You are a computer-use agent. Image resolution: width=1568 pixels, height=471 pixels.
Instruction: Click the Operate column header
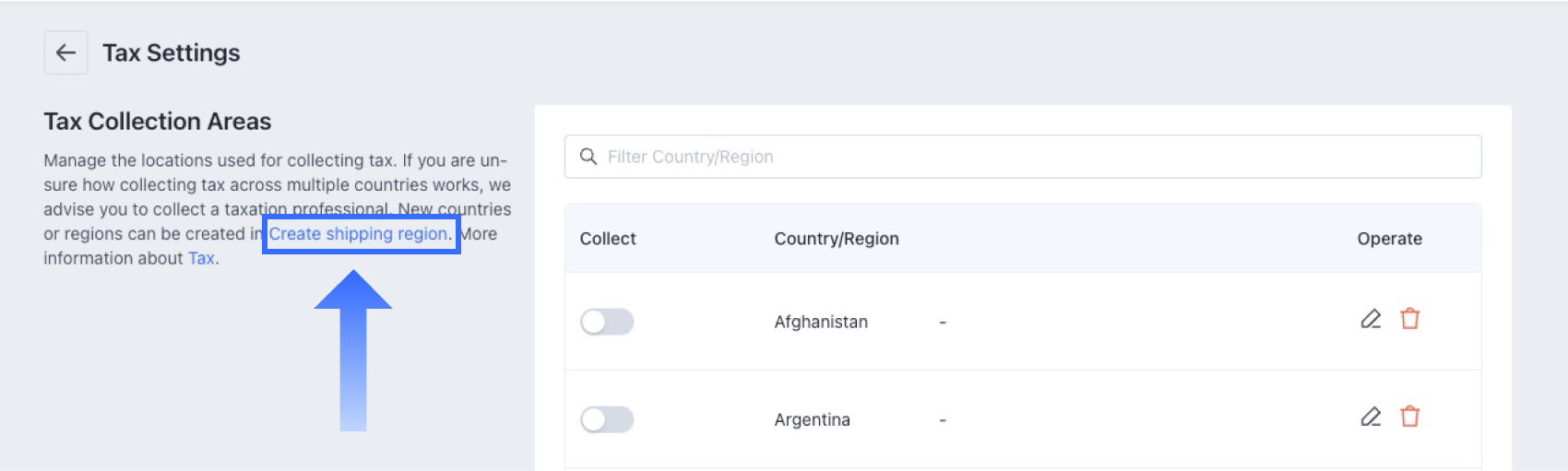(1389, 239)
